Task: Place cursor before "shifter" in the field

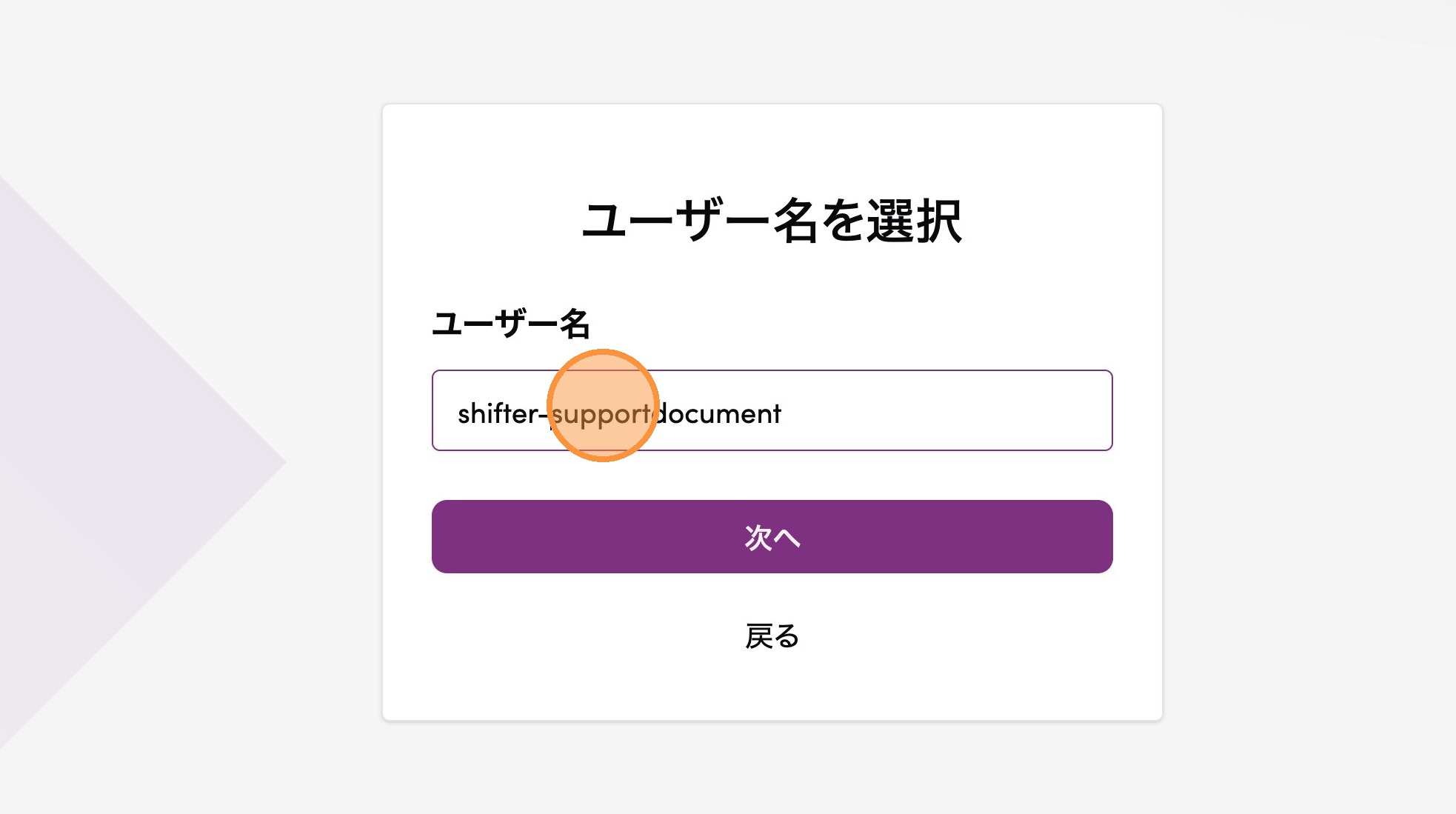Action: [x=458, y=413]
